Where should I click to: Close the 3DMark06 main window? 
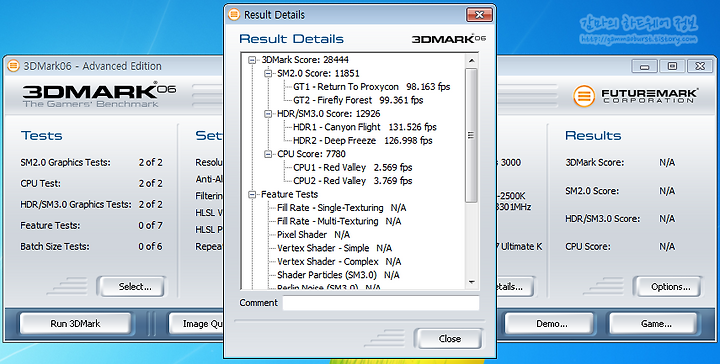coord(700,67)
